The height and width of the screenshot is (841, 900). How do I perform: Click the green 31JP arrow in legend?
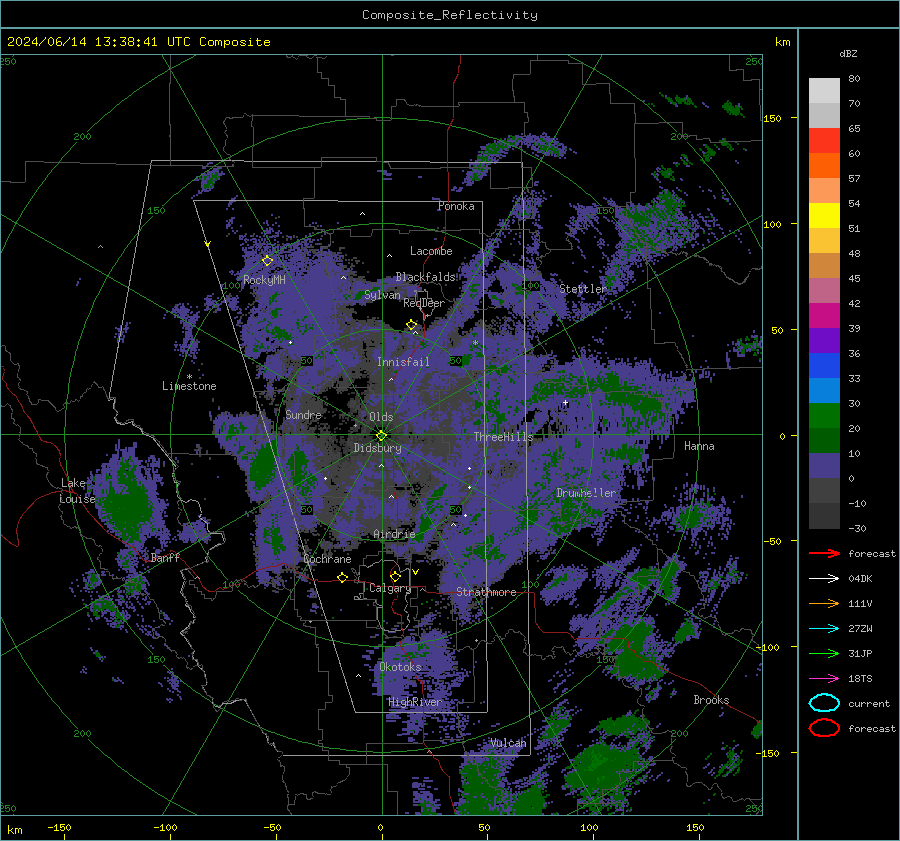(824, 653)
